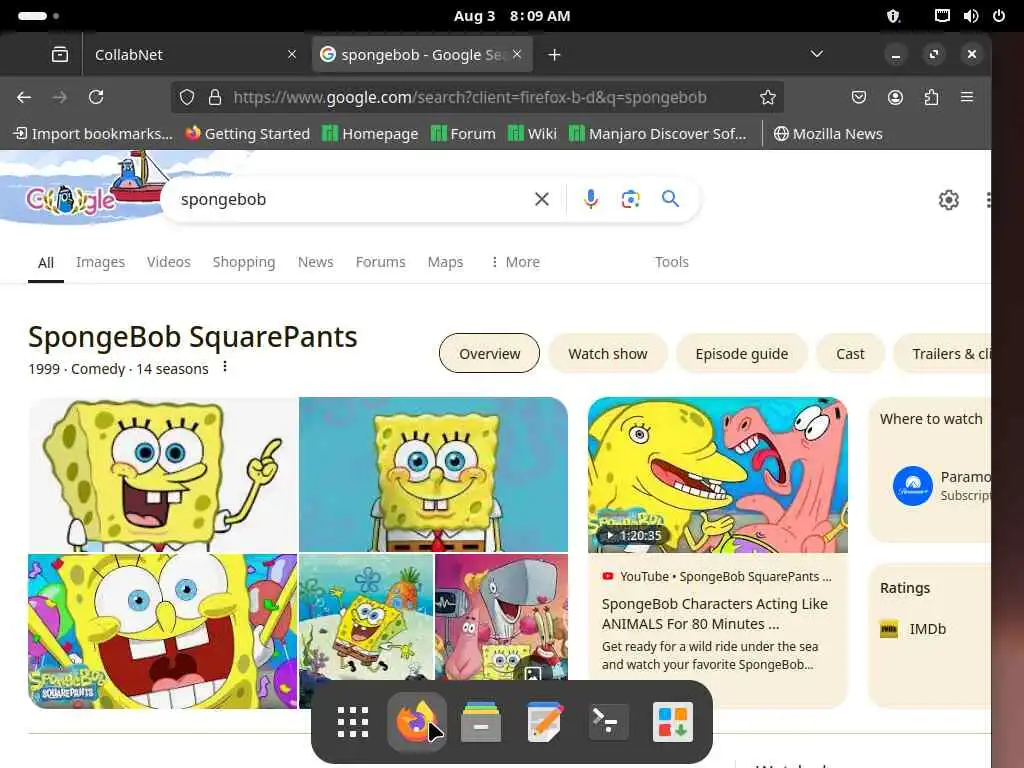Click the Google doodle logo
The height and width of the screenshot is (768, 1024).
71,200
